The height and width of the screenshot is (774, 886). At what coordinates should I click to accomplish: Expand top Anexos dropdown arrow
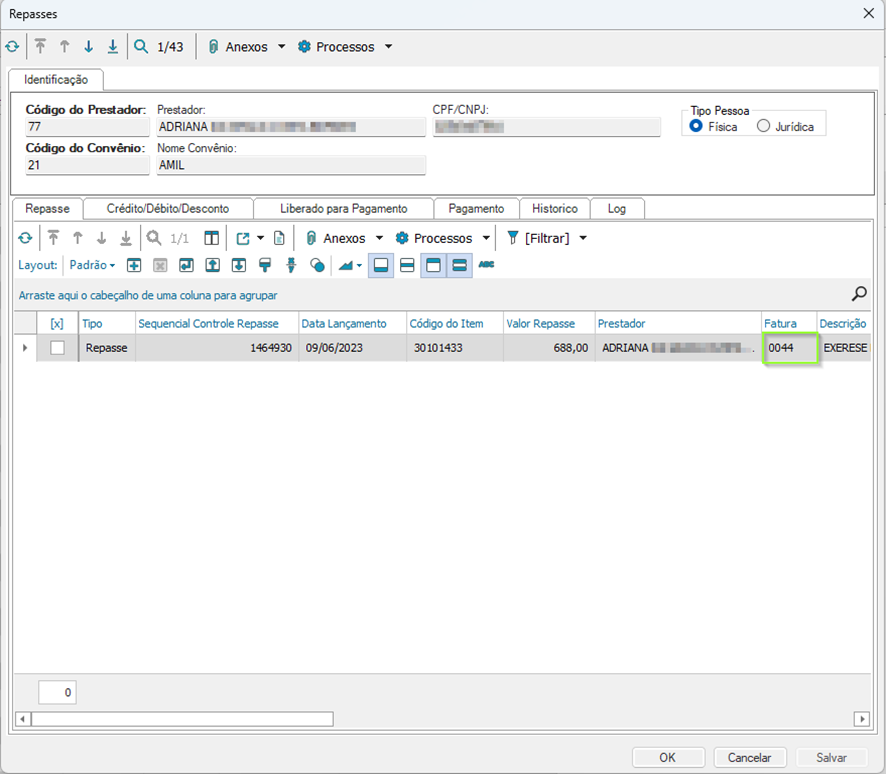pos(281,46)
